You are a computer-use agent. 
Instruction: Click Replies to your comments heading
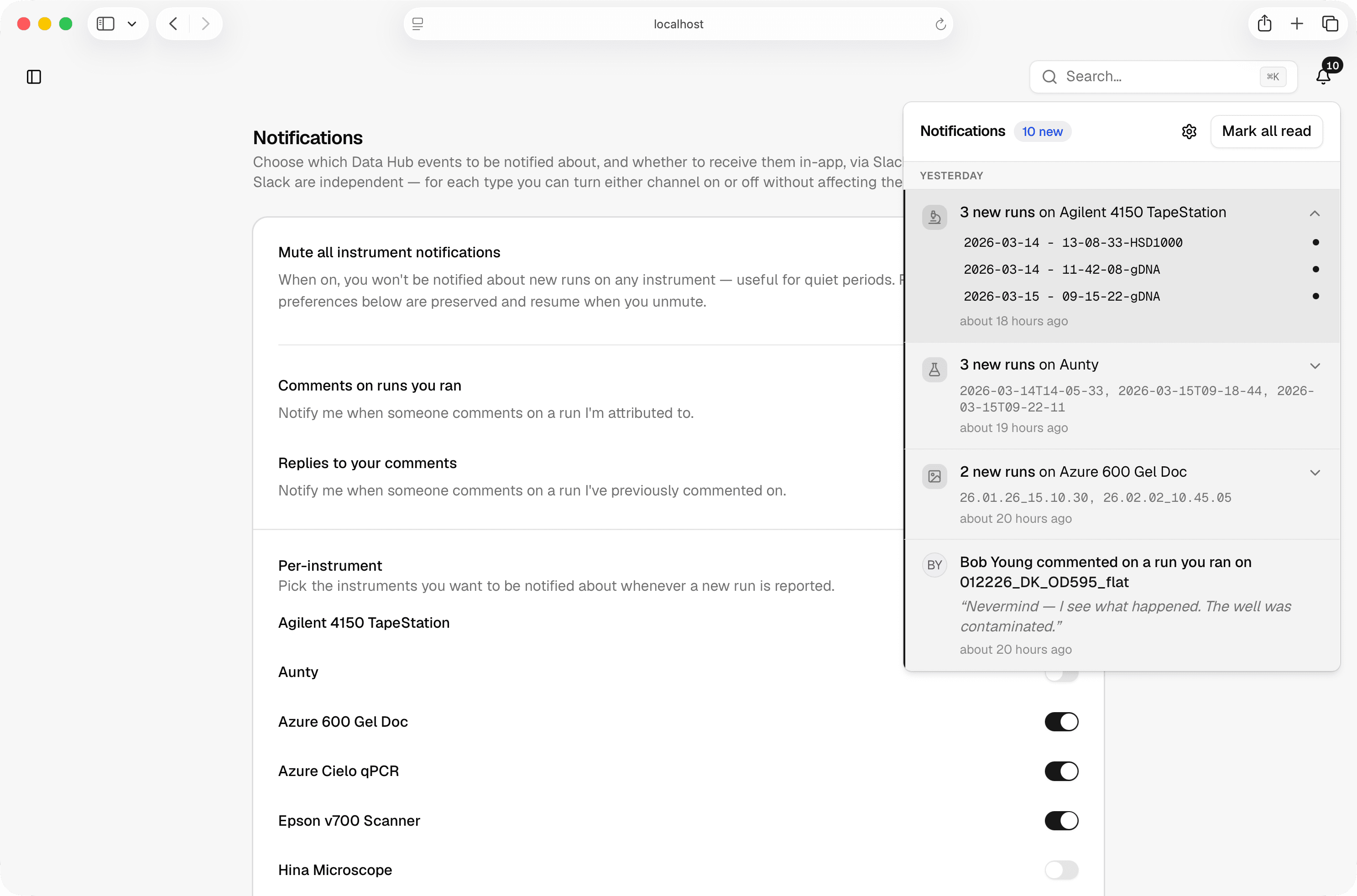[x=367, y=463]
